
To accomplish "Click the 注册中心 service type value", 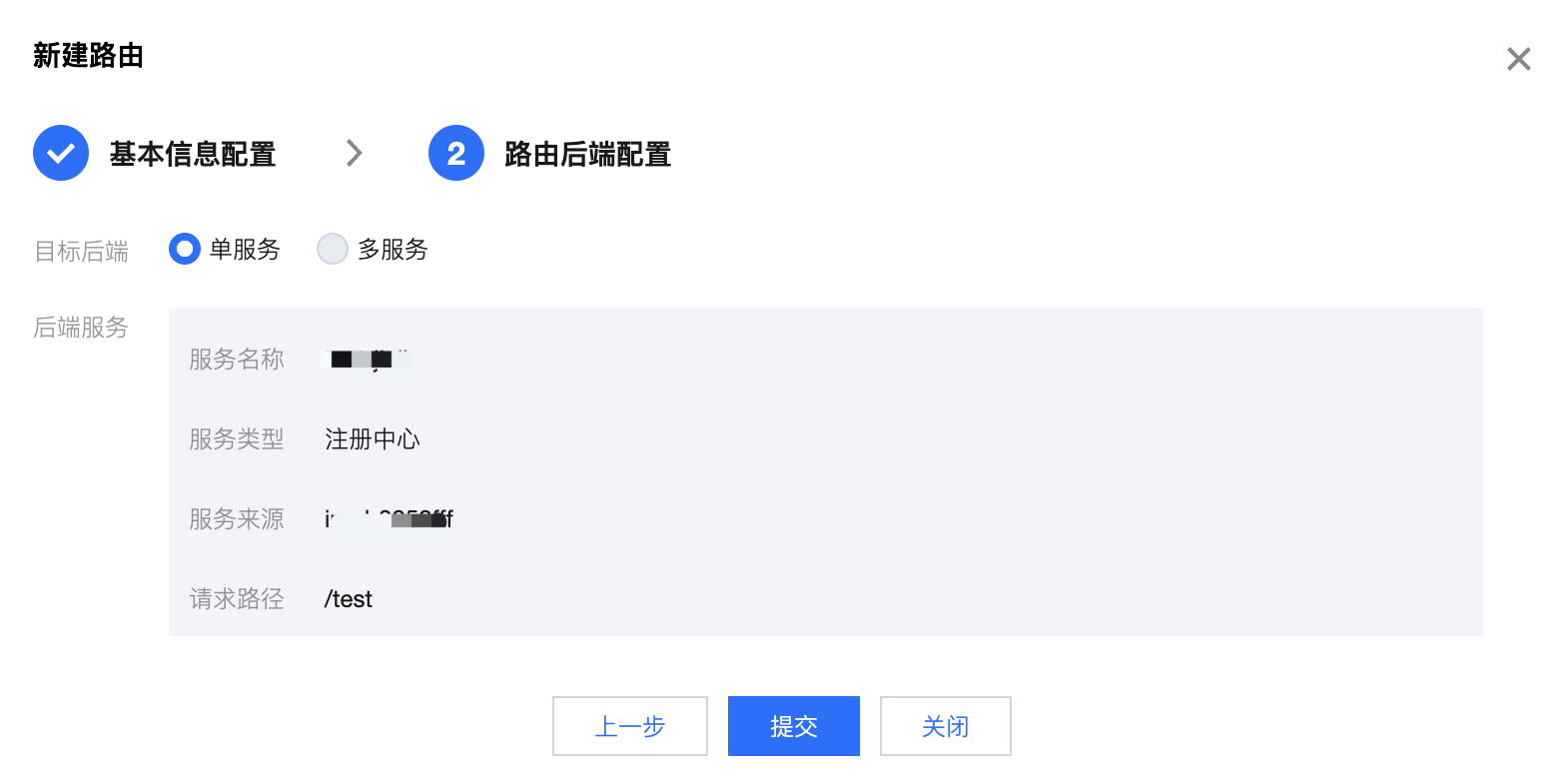I will [x=373, y=439].
